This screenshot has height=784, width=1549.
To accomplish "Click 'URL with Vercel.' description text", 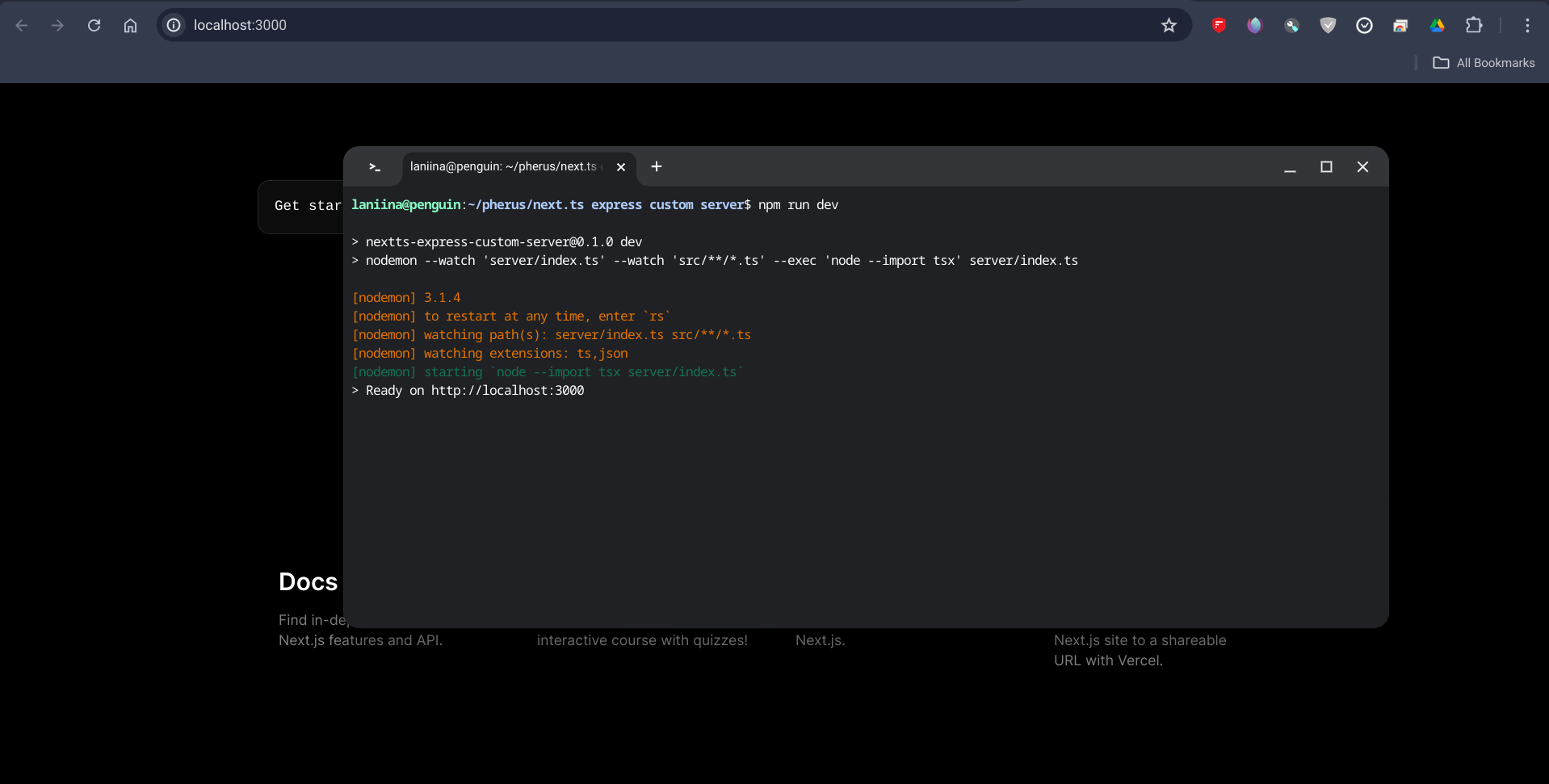I will coord(1108,660).
